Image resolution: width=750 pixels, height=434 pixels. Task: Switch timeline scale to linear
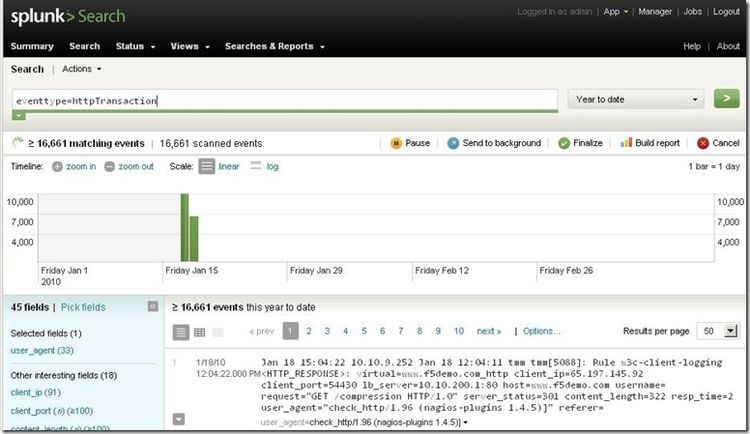coord(207,166)
